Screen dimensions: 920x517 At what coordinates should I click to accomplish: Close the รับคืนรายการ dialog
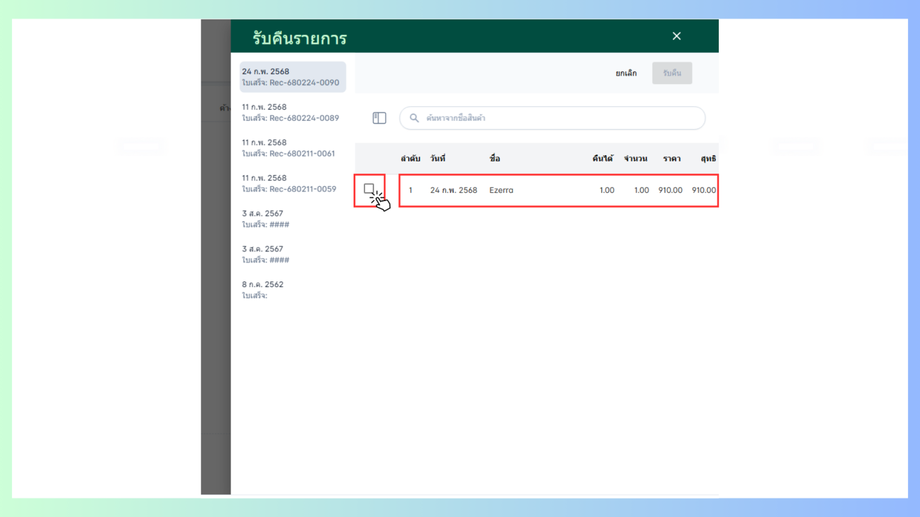click(x=677, y=36)
